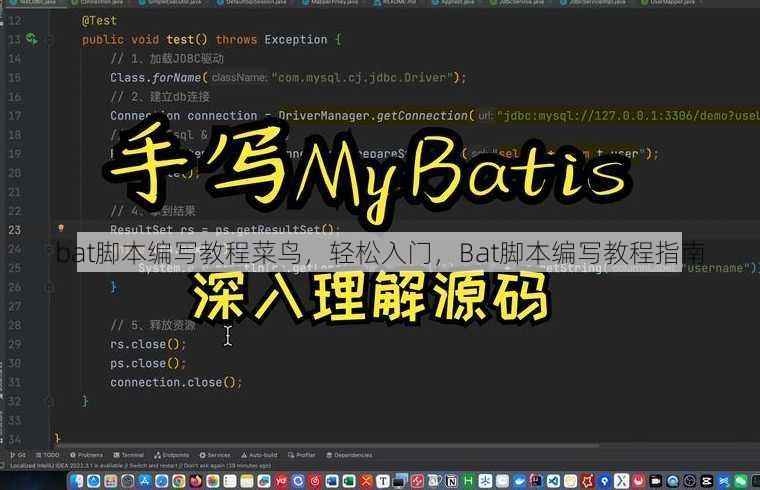Place cursor on rs.close() line 29
The width and height of the screenshot is (760, 490).
(148, 344)
